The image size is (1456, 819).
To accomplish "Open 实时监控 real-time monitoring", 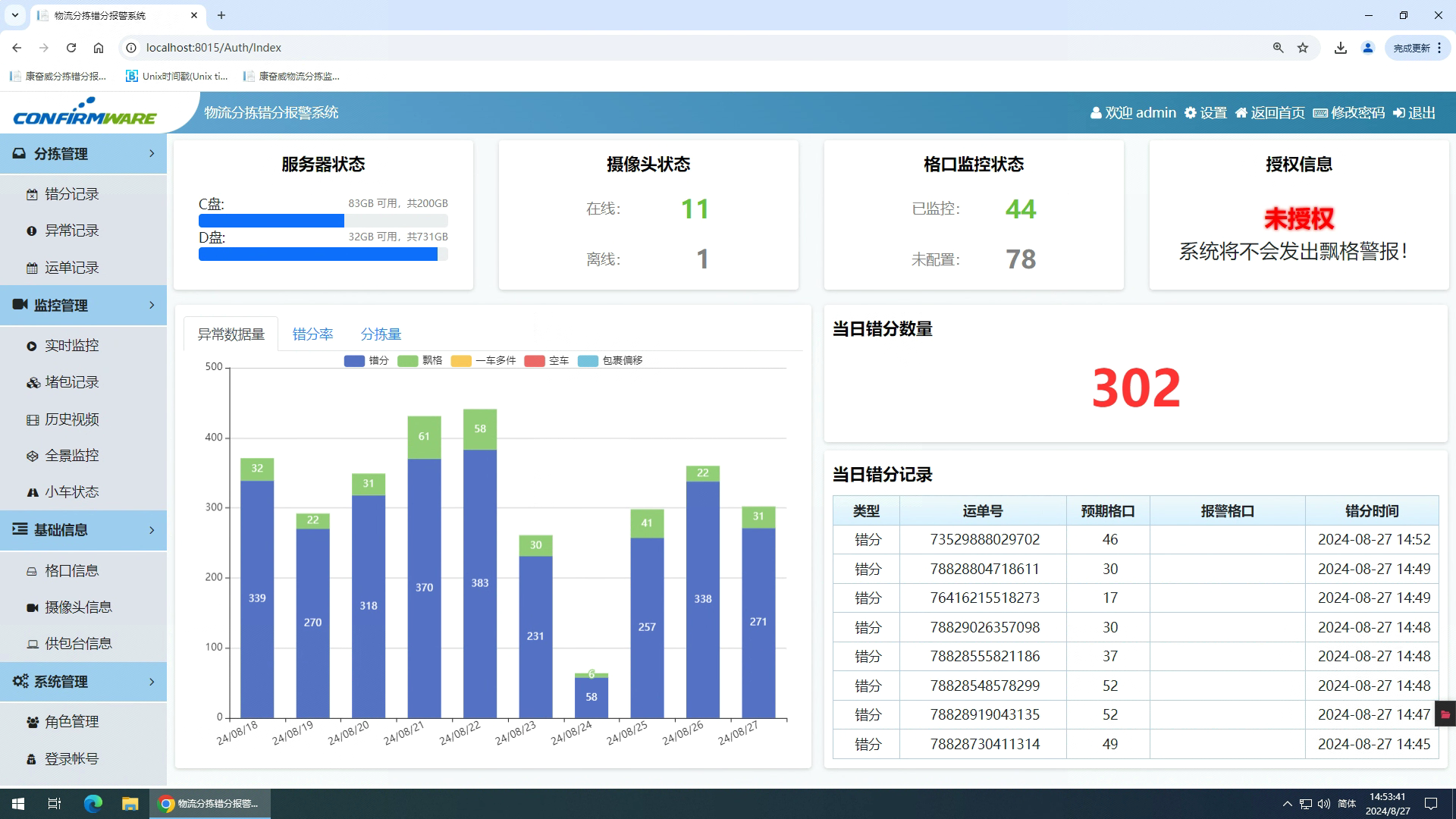I will coord(71,345).
